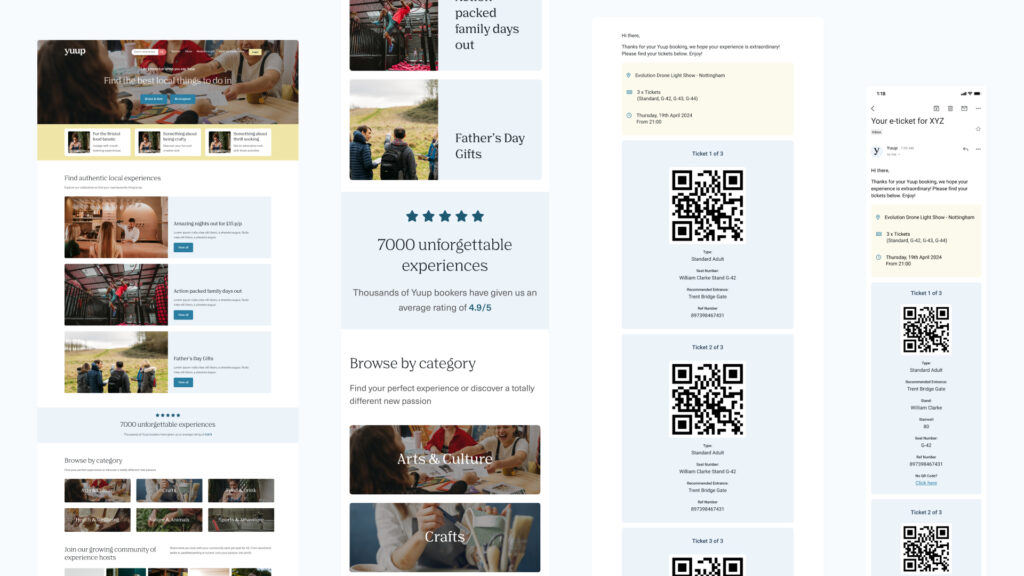This screenshot has height=576, width=1024.
Task: Click the blue button on the desktop 'Father's Day Gifts' card
Action: click(x=183, y=382)
